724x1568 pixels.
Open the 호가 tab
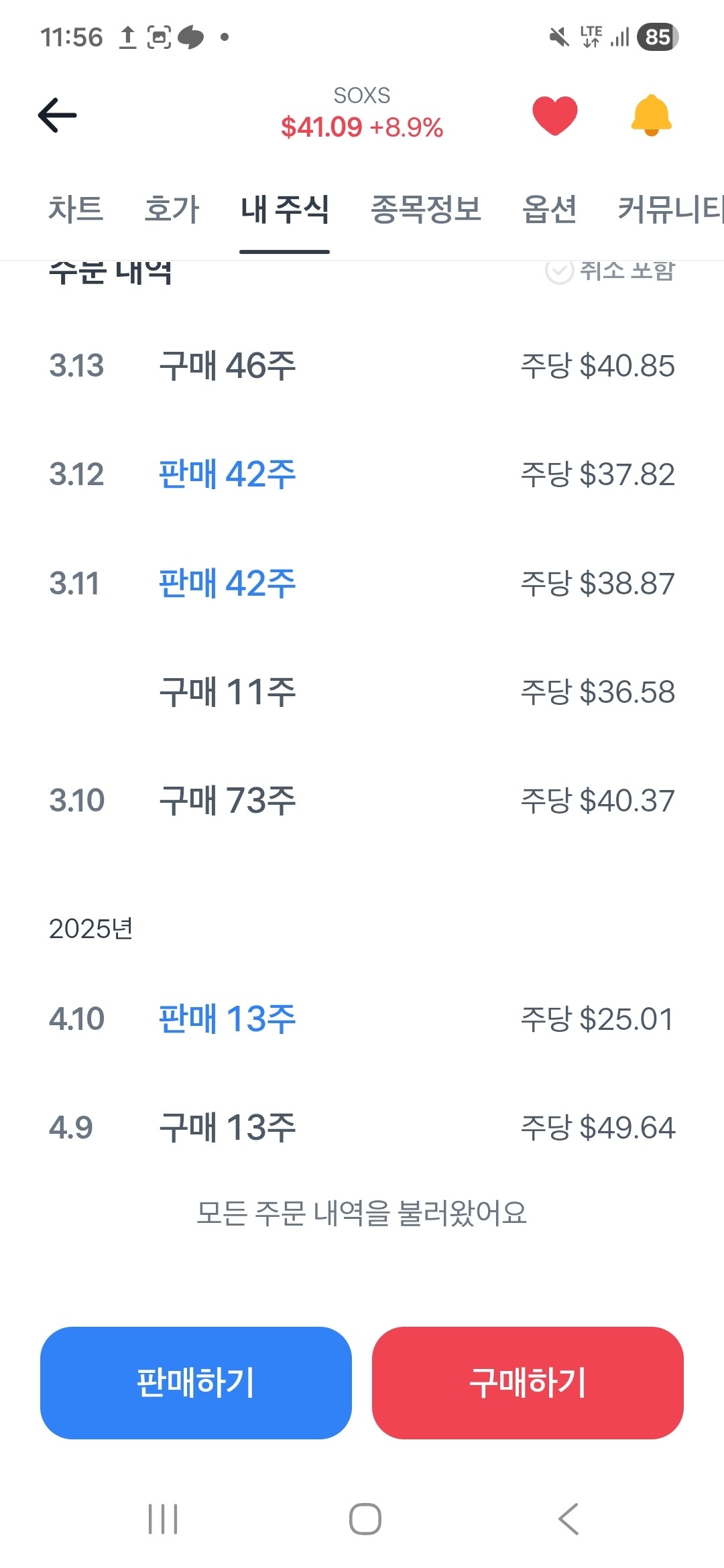click(172, 209)
